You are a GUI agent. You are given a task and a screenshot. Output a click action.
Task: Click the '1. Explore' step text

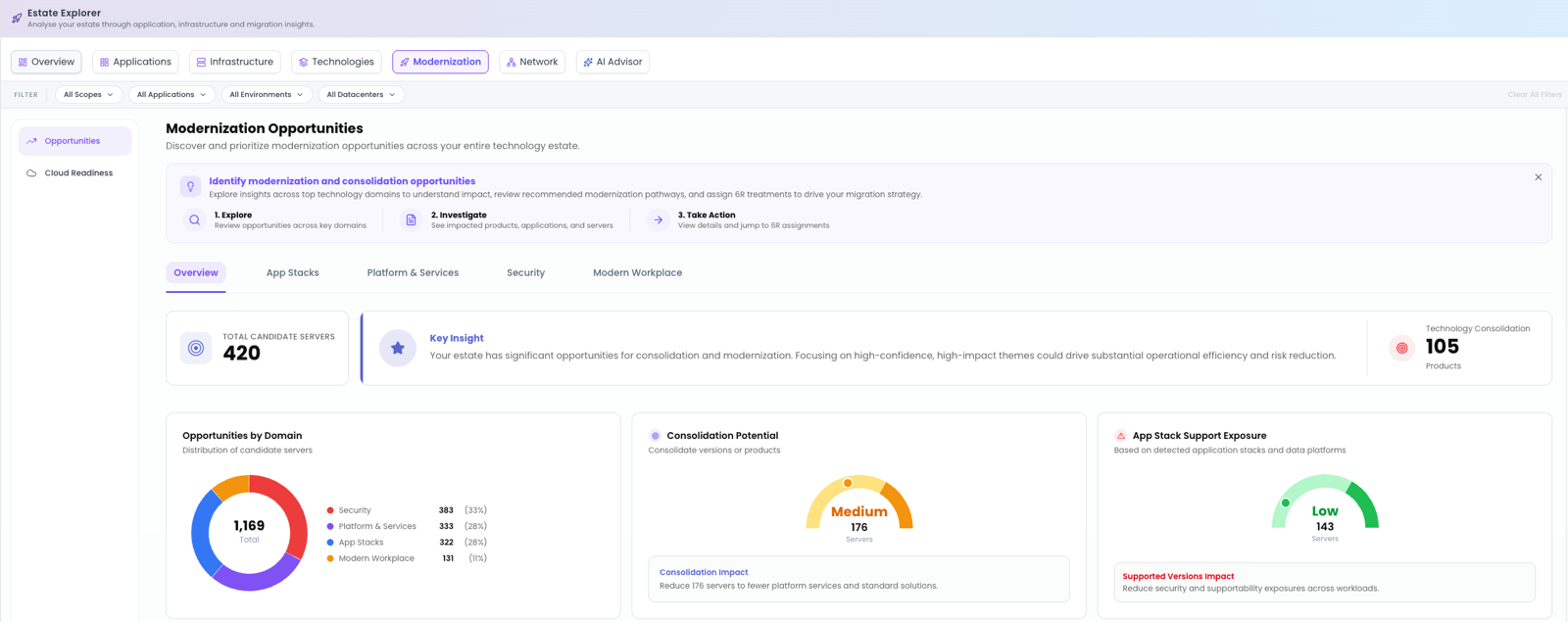coord(233,215)
